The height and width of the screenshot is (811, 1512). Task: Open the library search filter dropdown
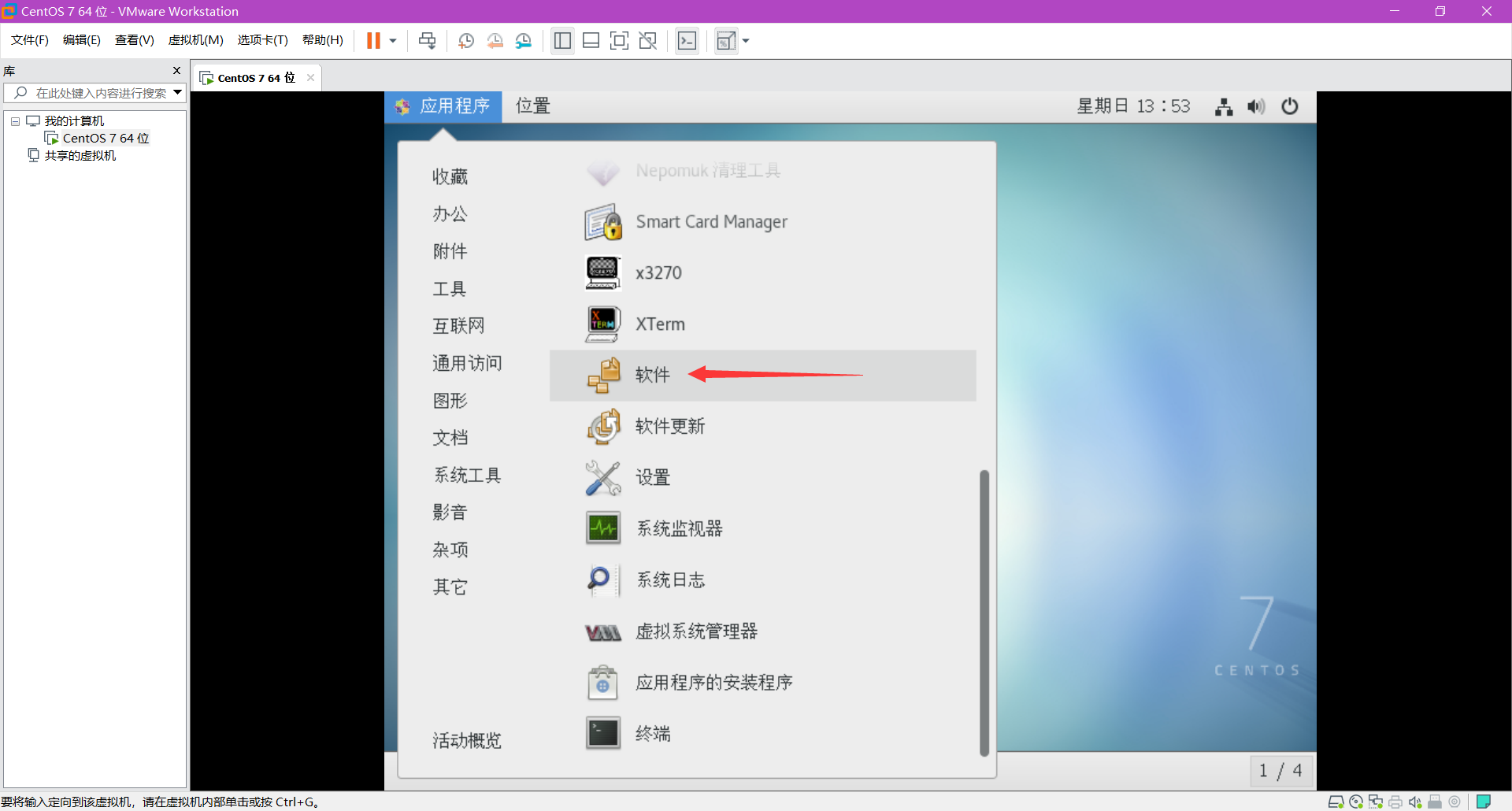(x=179, y=92)
